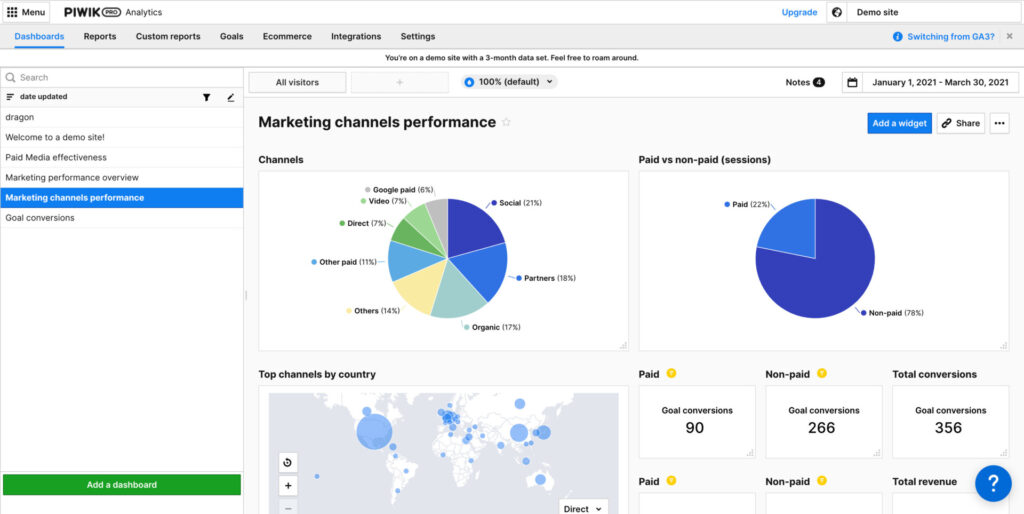
Task: Click the edit pencil icon in sidebar
Action: (x=231, y=97)
